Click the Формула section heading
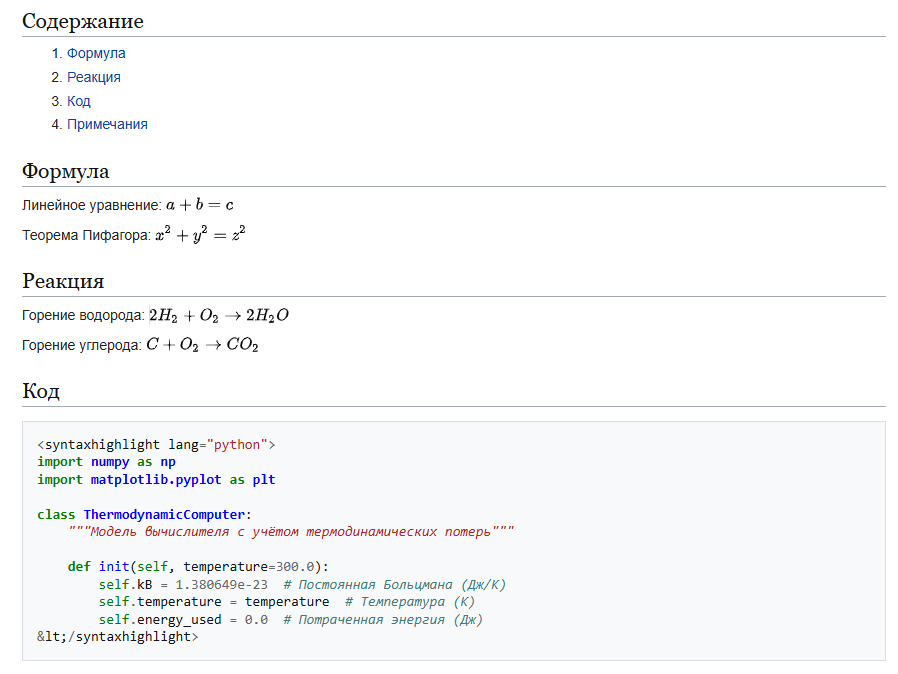The height and width of the screenshot is (674, 898). click(x=66, y=171)
